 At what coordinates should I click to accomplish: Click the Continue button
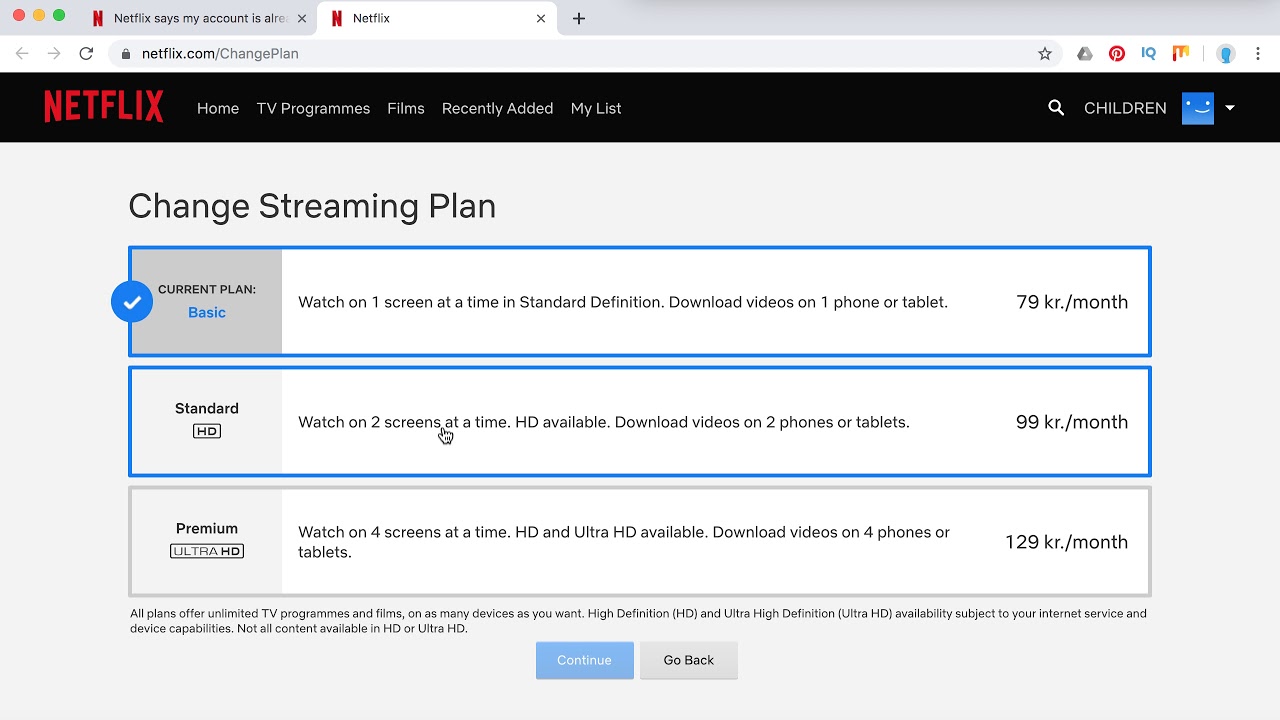[585, 660]
